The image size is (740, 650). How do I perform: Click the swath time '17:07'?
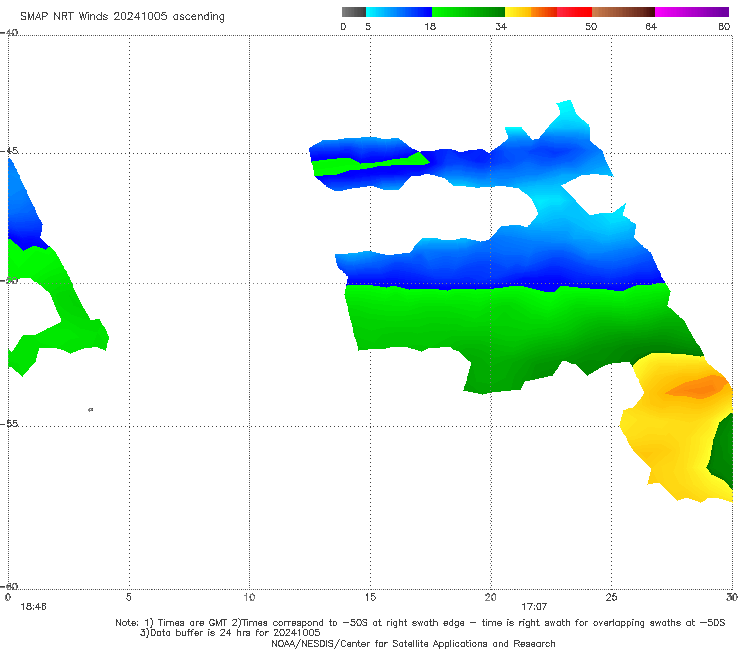534,607
